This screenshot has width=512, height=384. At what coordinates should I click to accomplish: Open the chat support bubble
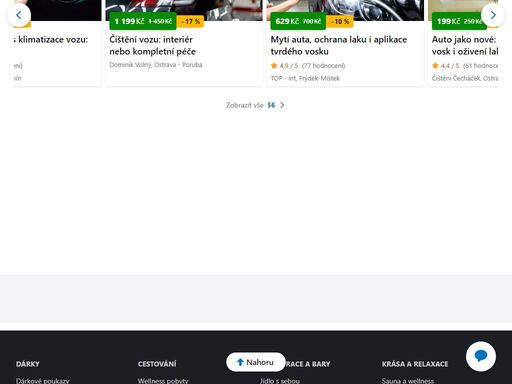click(x=481, y=356)
